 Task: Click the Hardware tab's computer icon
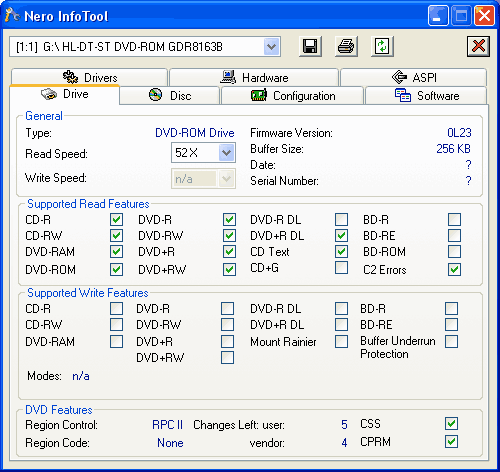(x=228, y=77)
